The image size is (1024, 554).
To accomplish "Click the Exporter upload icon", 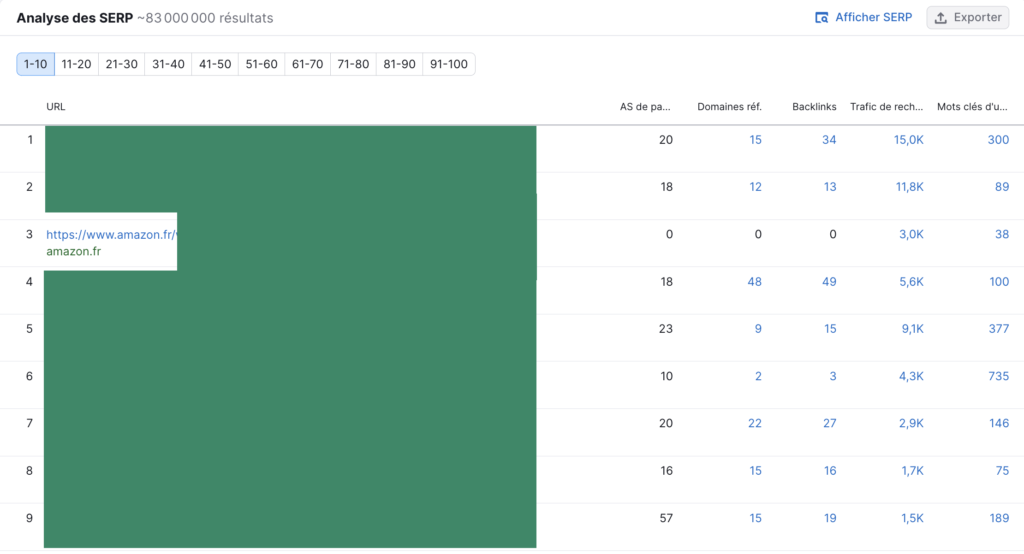I will point(941,18).
